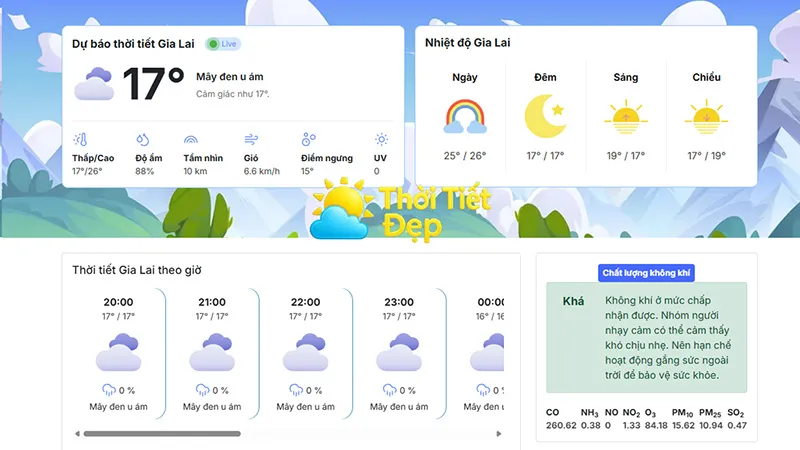Screen dimensions: 800x450
Task: Click the Thời Tiết Đẹp logo
Action: [400, 210]
